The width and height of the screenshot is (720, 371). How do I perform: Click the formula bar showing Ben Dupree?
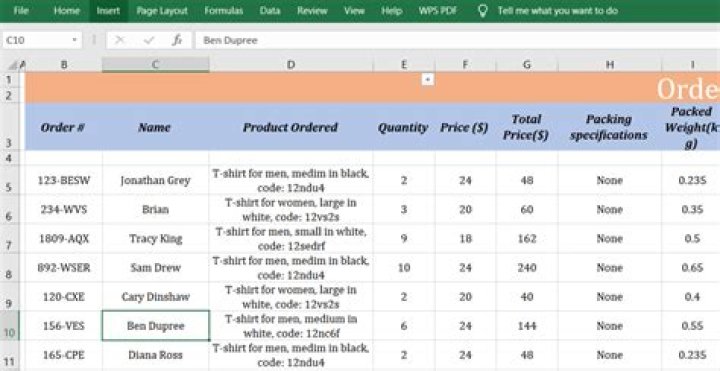coord(457,40)
